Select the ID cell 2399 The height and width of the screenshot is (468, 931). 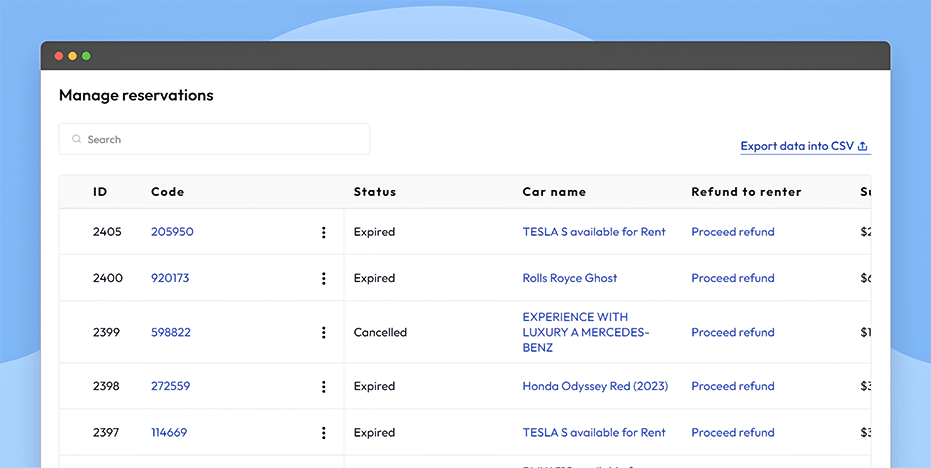[106, 332]
